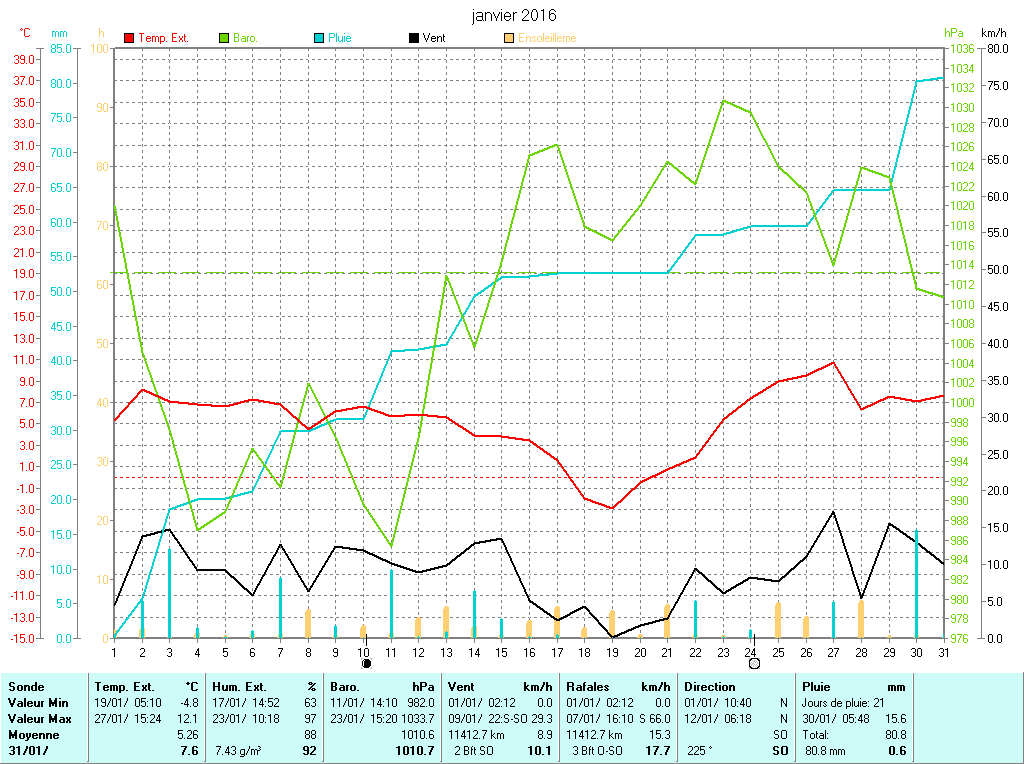Select the Rafales column header

click(589, 687)
